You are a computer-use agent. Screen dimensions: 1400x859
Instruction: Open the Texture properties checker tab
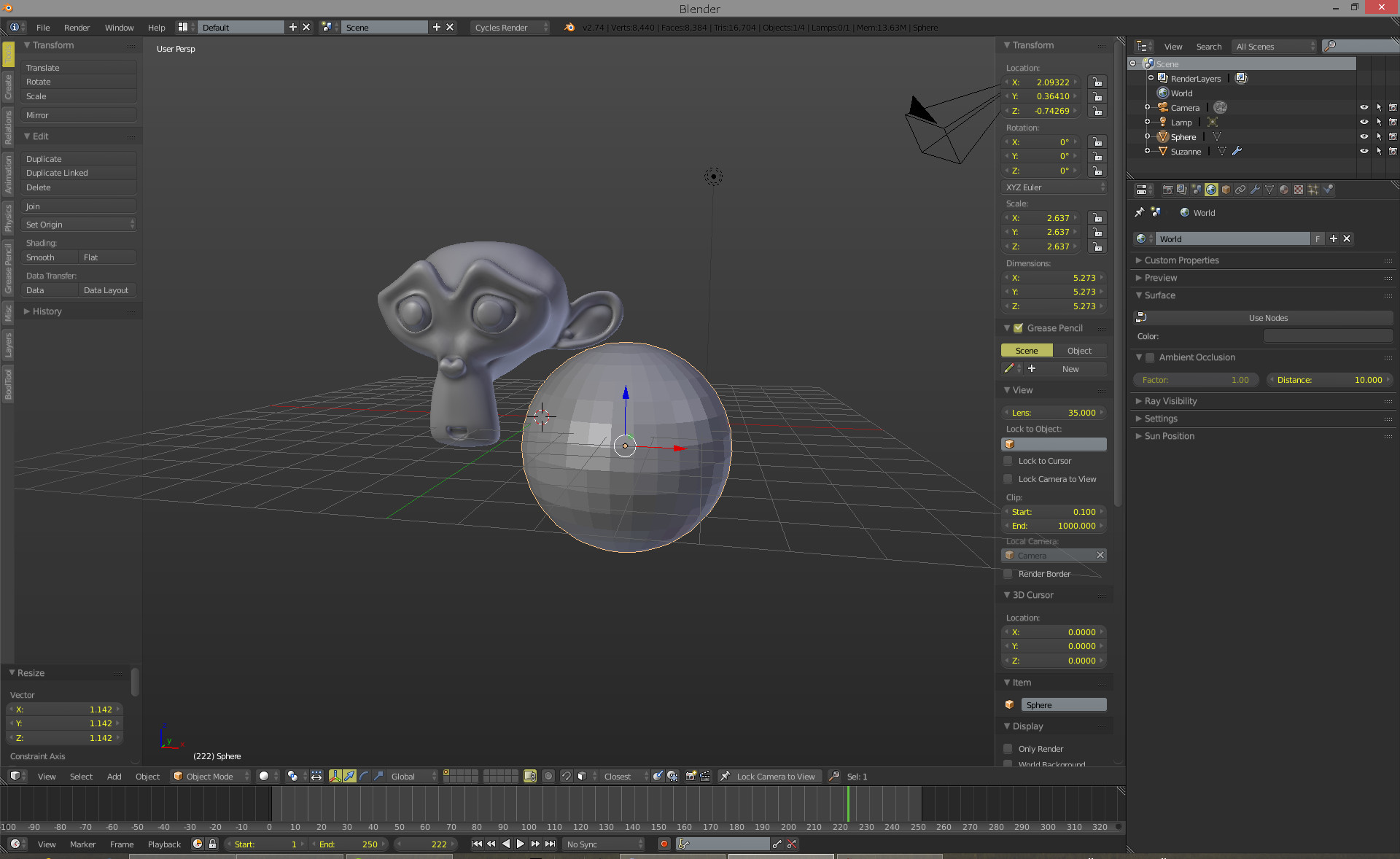pos(1299,190)
